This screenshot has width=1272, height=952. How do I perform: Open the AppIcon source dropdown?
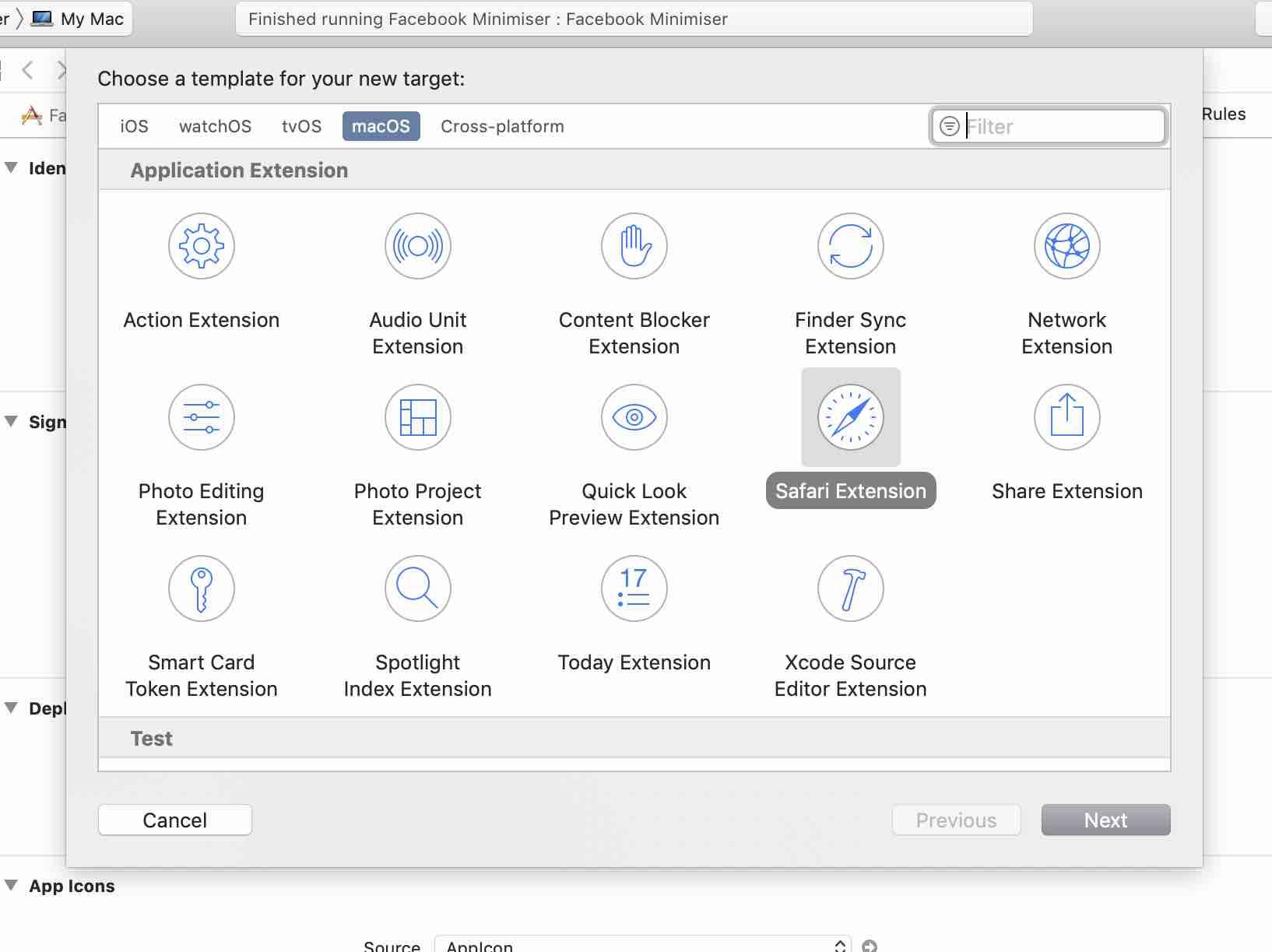(x=642, y=945)
